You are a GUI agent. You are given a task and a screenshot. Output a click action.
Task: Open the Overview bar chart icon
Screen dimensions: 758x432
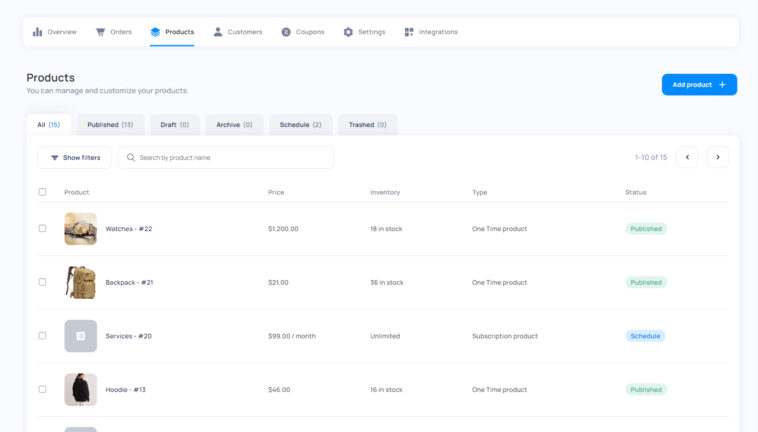37,32
